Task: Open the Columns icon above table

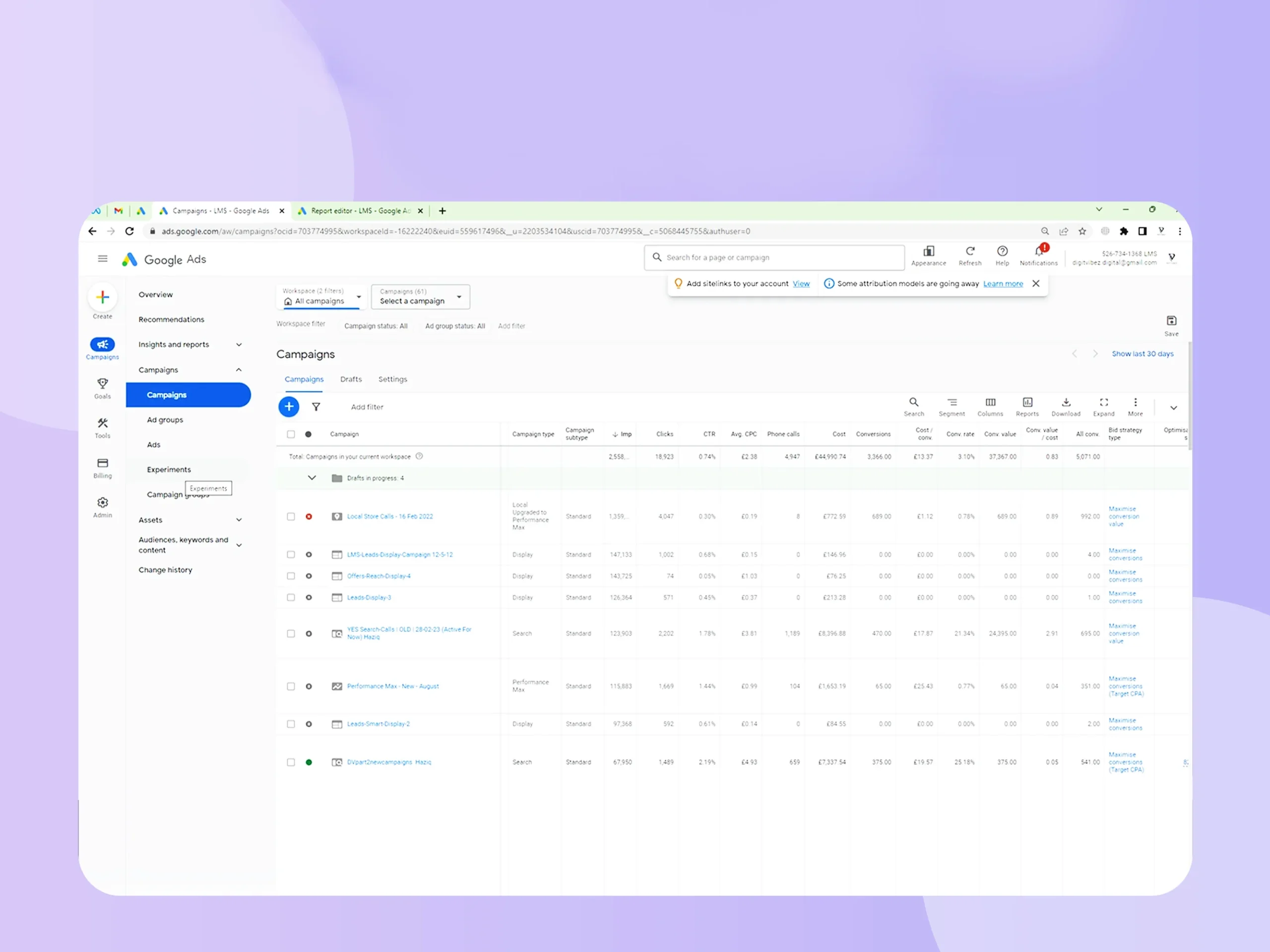Action: point(990,403)
